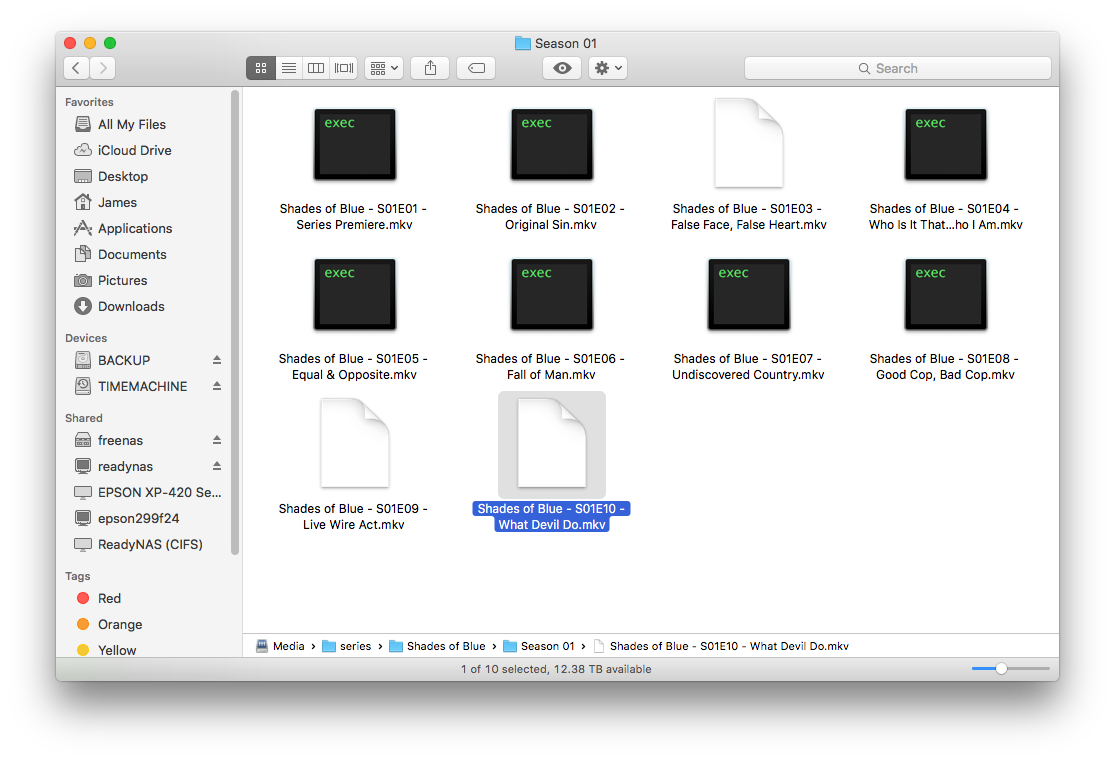The width and height of the screenshot is (1115, 761).
Task: Click the Favorites sidebar heading
Action: tap(89, 102)
